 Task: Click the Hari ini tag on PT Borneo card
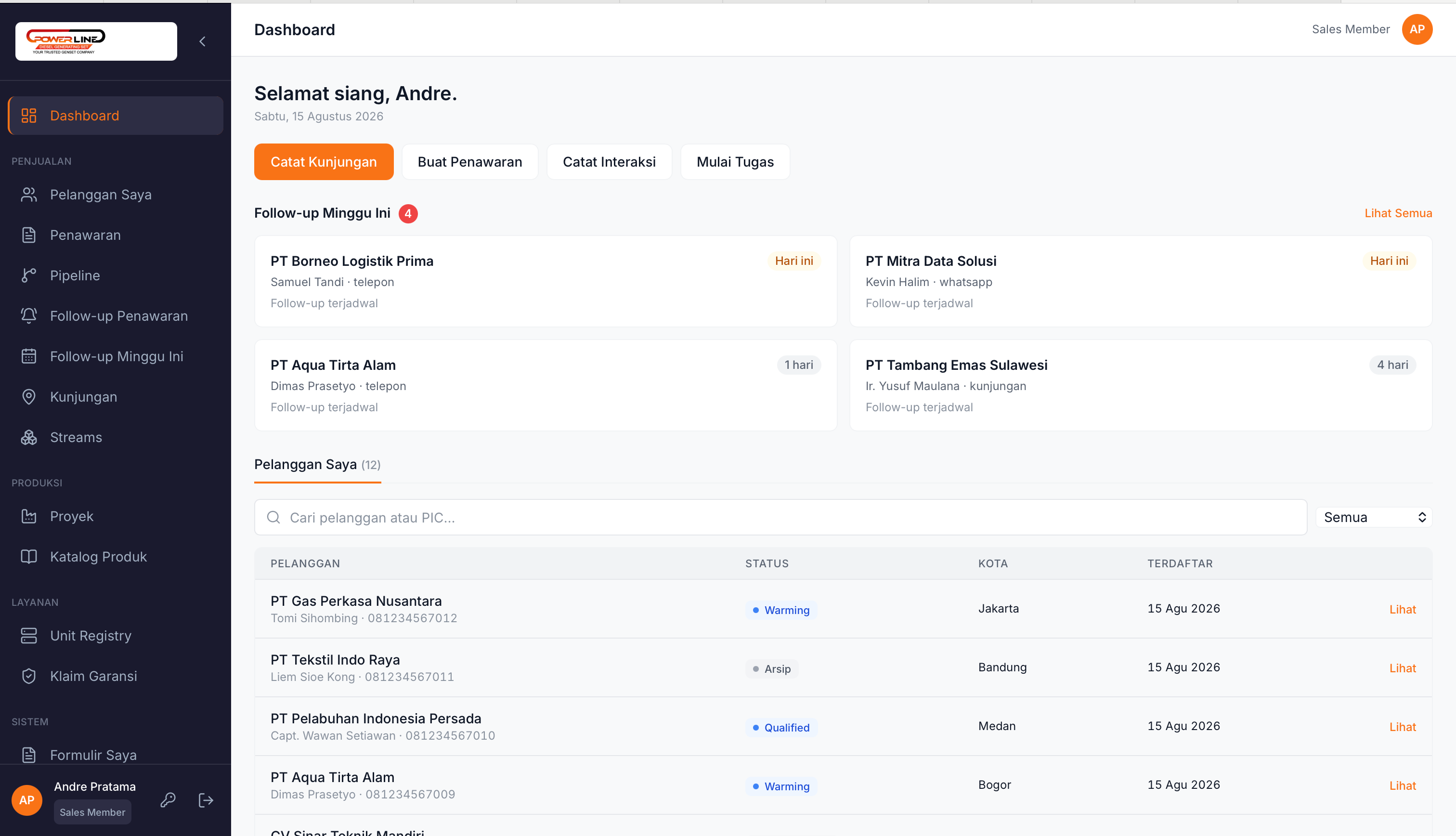tap(793, 261)
